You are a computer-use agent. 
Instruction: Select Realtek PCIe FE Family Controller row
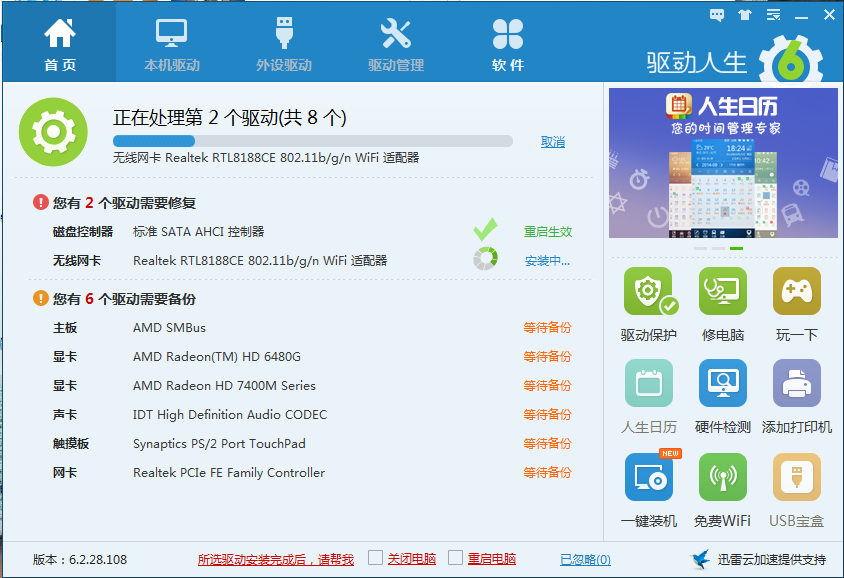tap(312, 473)
